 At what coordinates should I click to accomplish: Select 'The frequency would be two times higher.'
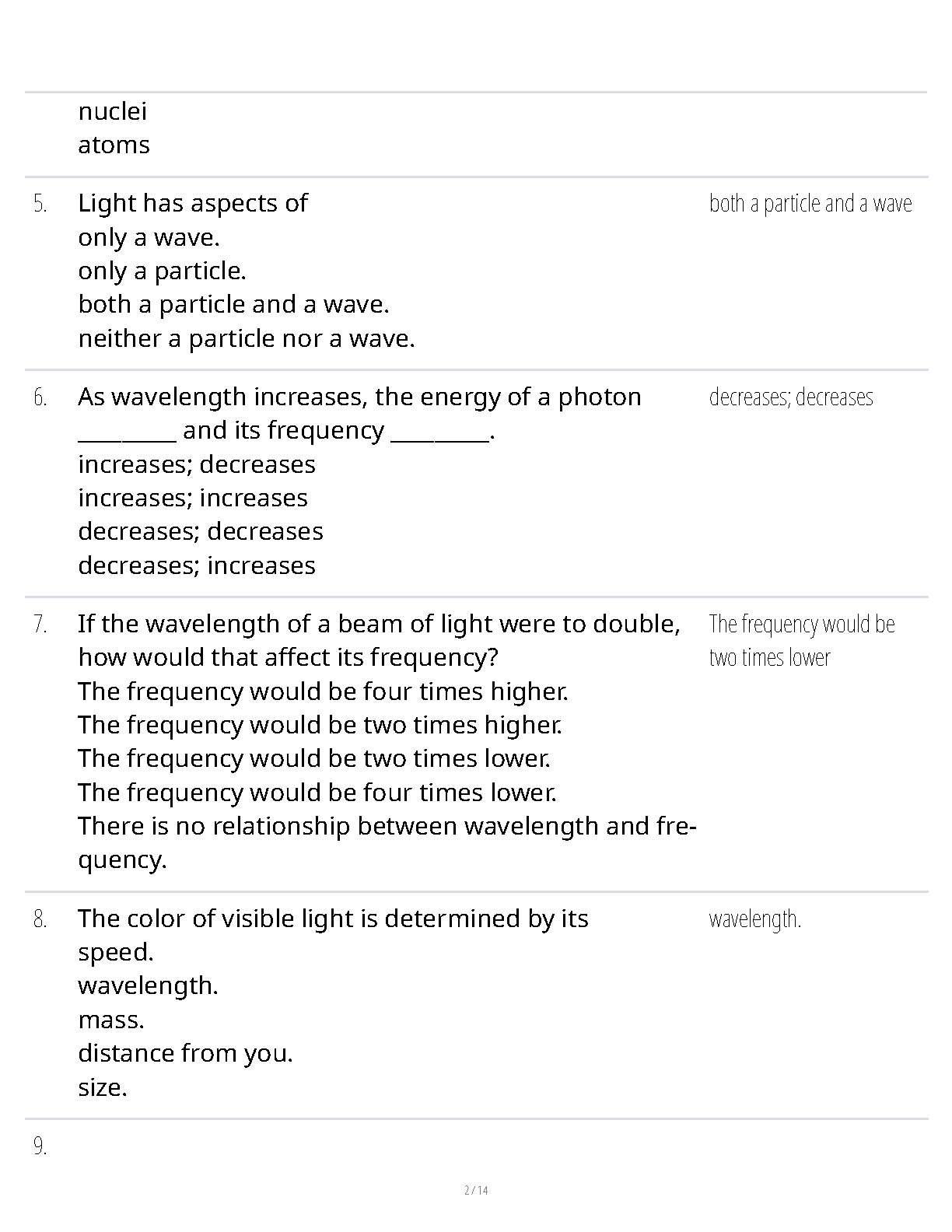tap(320, 725)
